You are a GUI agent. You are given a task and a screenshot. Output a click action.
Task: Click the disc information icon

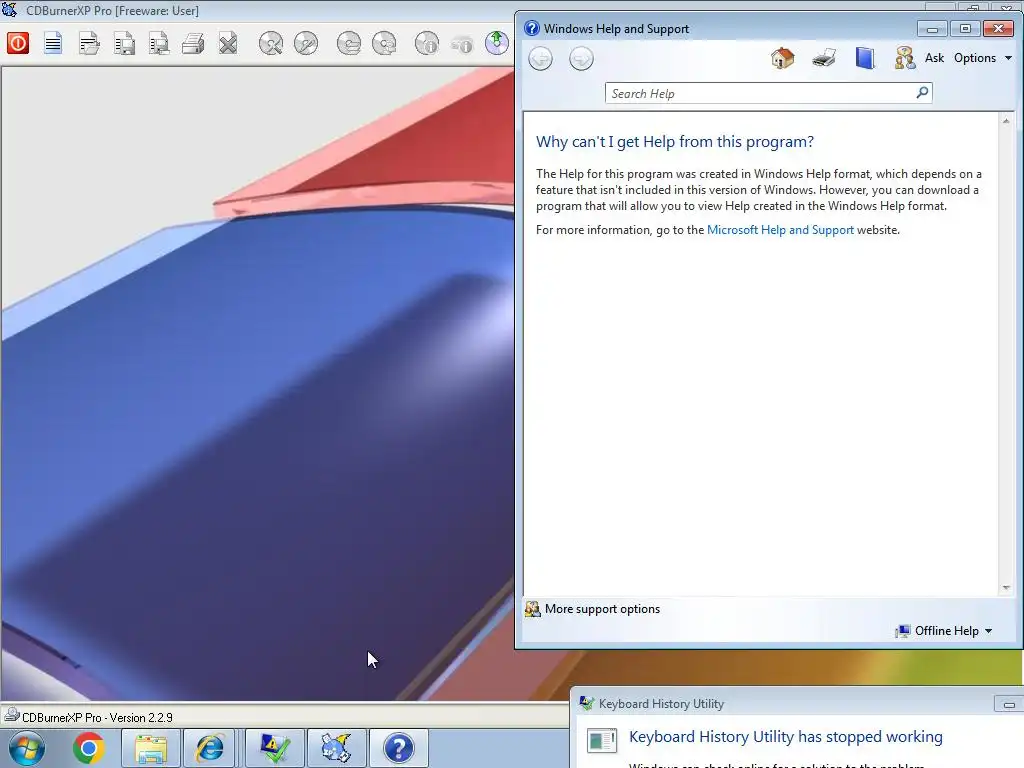426,44
